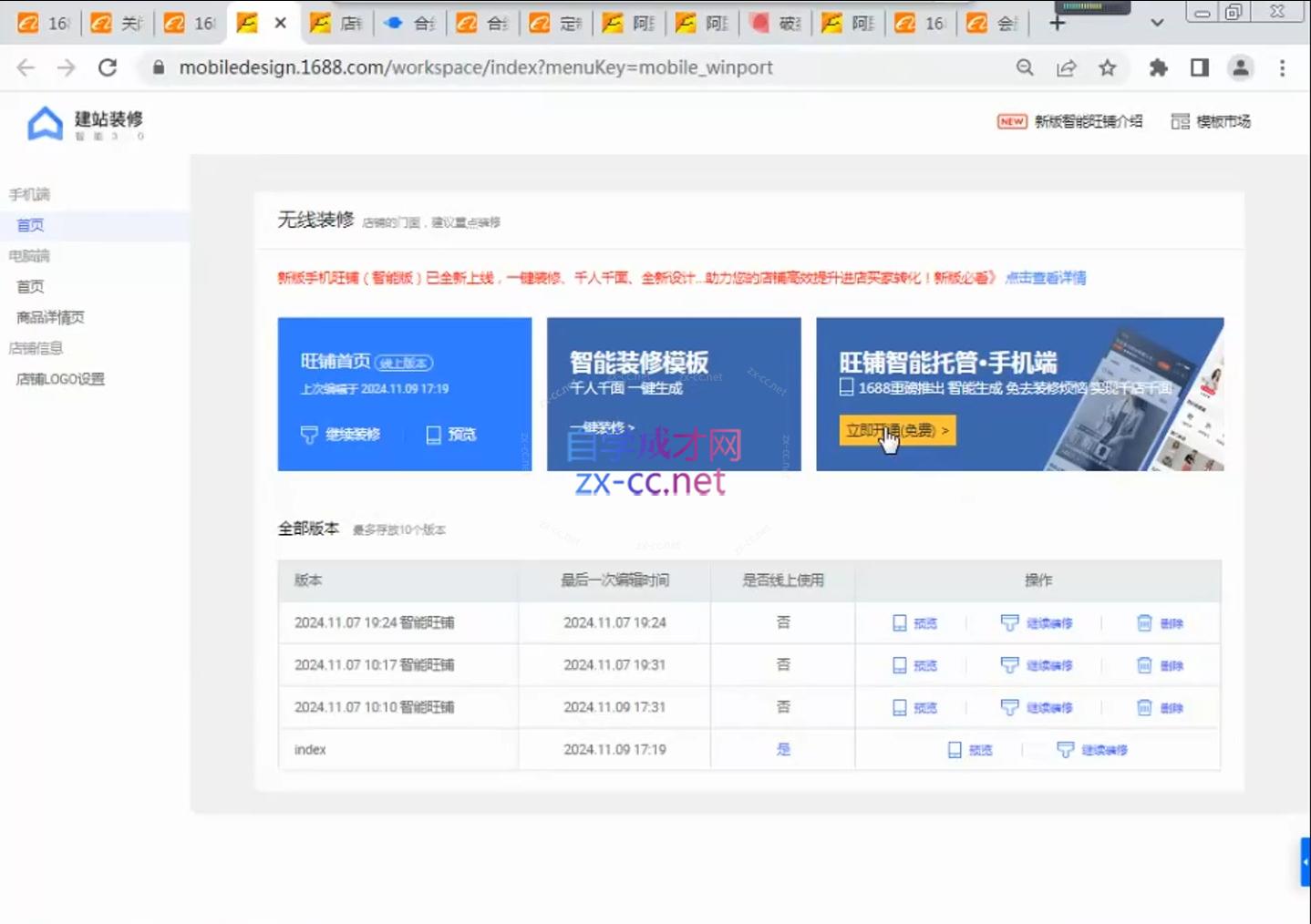This screenshot has width=1311, height=924.
Task: Reload the page with the refresh icon
Action: pos(108,67)
